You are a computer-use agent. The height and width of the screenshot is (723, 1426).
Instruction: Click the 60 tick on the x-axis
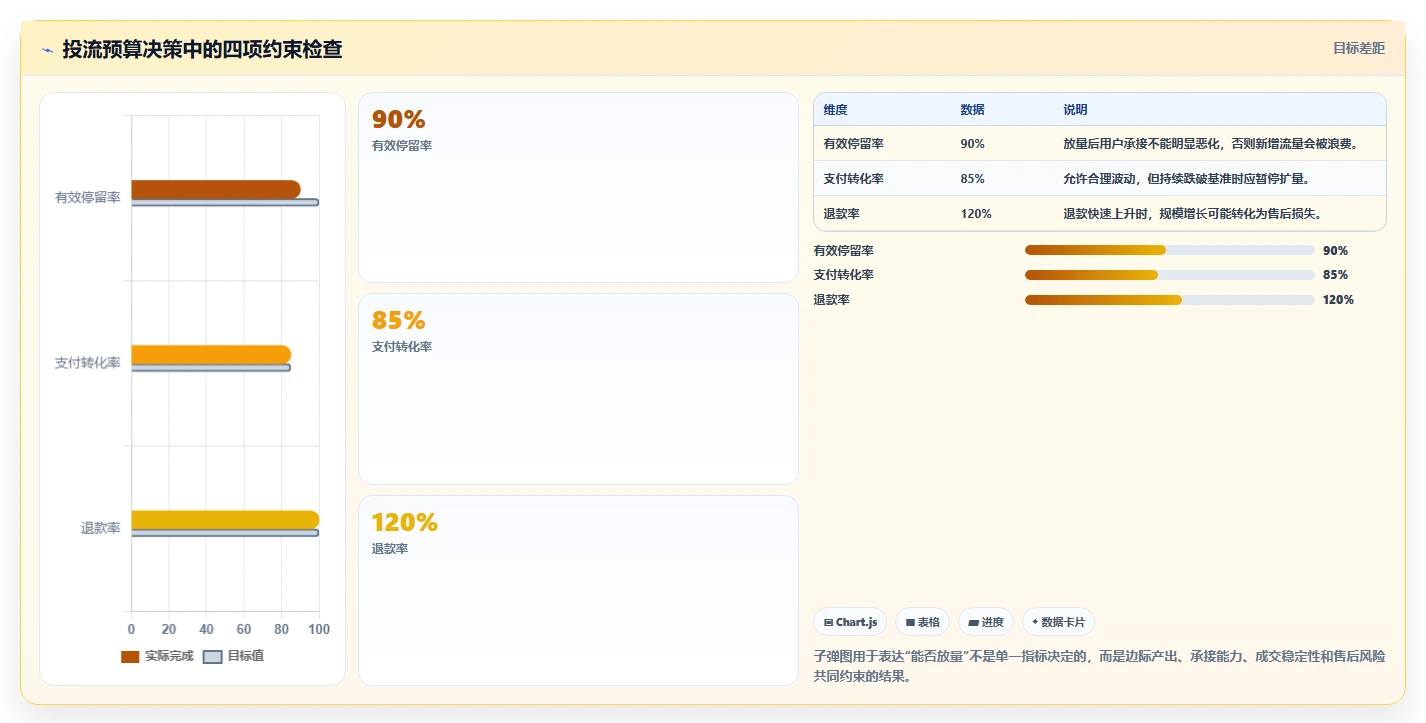tap(244, 629)
